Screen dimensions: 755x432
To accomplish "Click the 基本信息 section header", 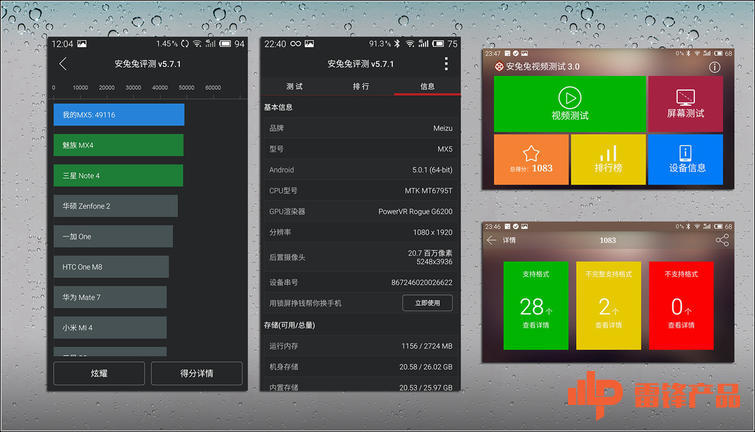I will (x=278, y=107).
